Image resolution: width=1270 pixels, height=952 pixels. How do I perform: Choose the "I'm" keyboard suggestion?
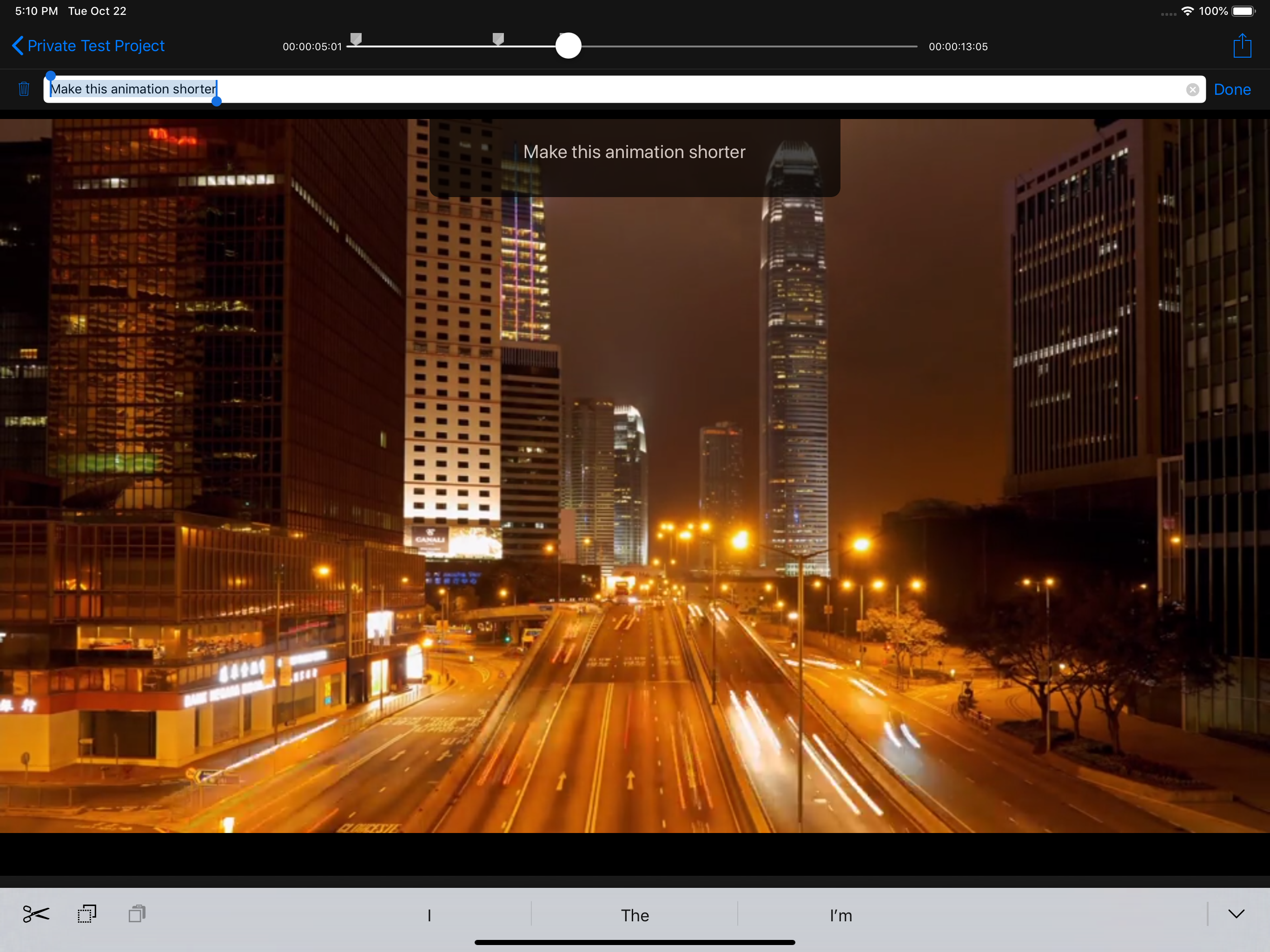840,915
